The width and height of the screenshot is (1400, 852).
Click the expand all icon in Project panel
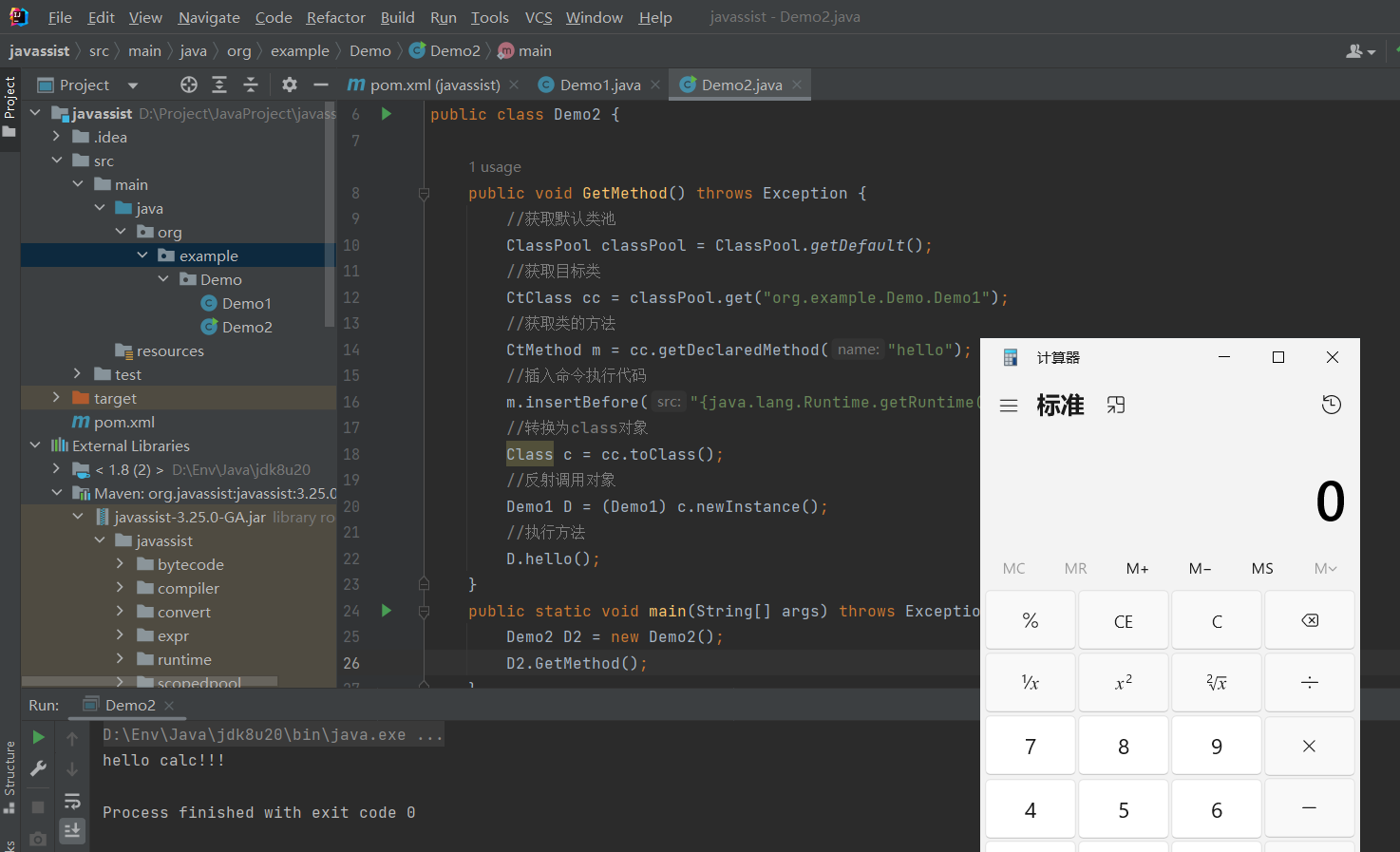219,85
